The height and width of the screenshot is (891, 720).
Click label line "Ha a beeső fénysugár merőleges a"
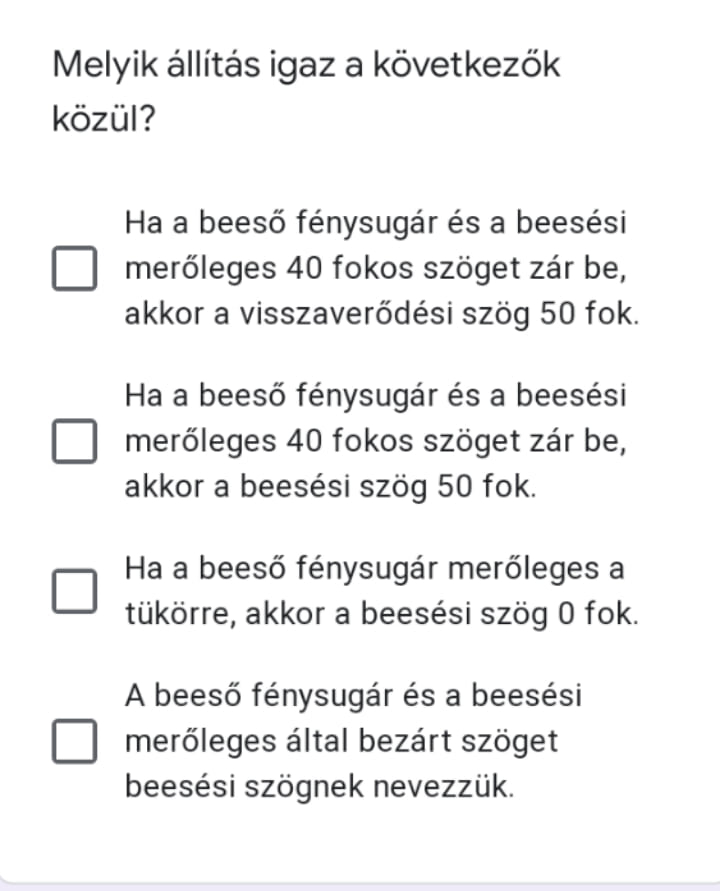point(374,569)
